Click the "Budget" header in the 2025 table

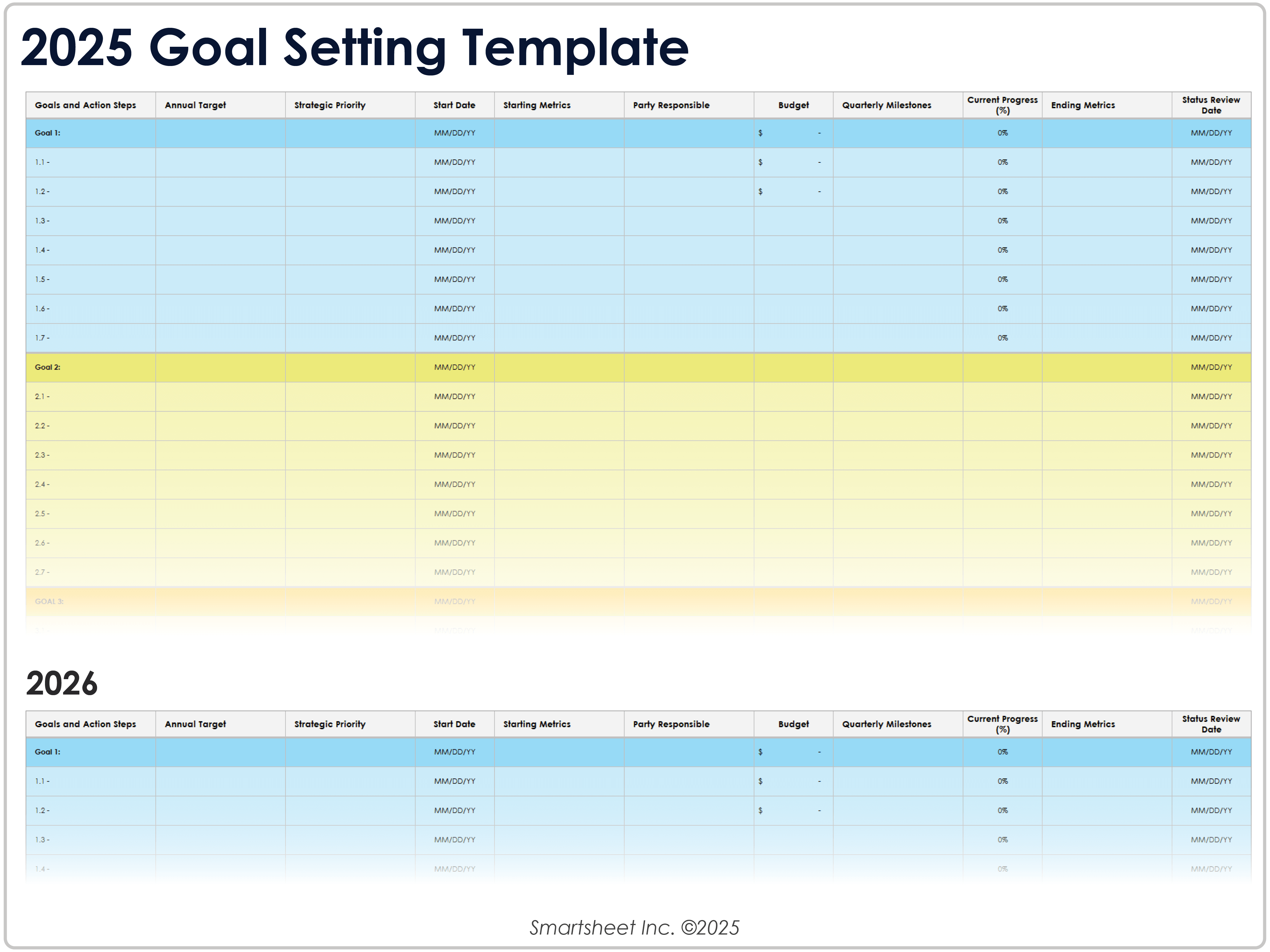(793, 105)
